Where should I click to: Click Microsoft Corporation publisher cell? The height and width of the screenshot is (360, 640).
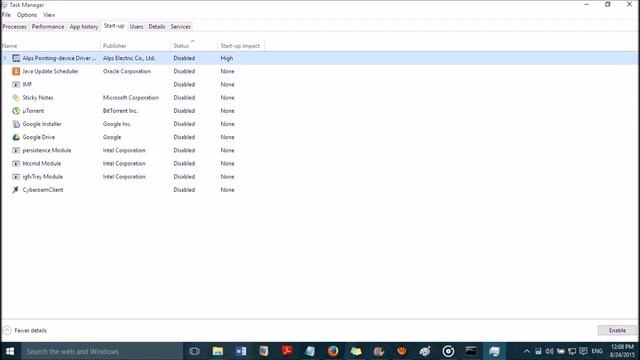coord(131,98)
